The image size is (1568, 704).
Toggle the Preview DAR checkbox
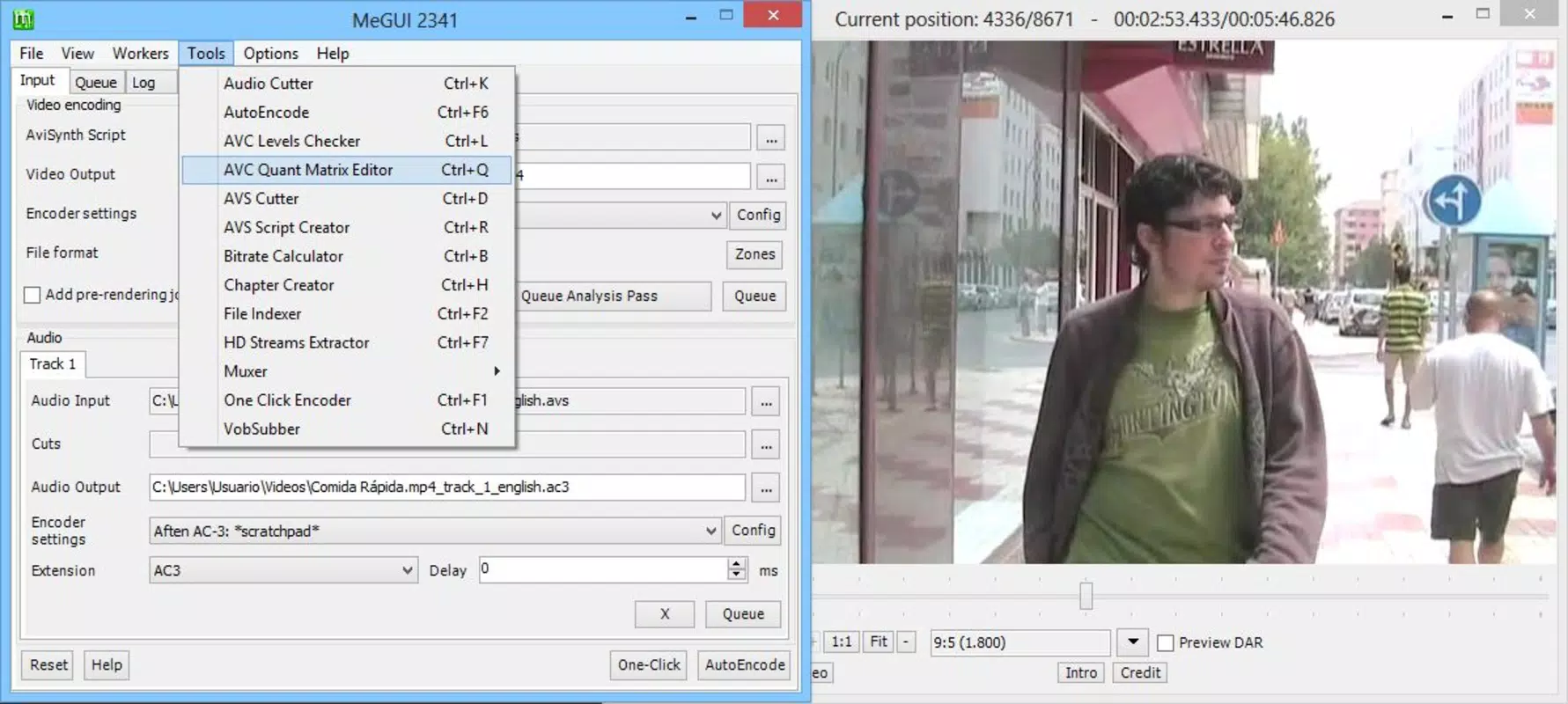pyautogui.click(x=1166, y=643)
